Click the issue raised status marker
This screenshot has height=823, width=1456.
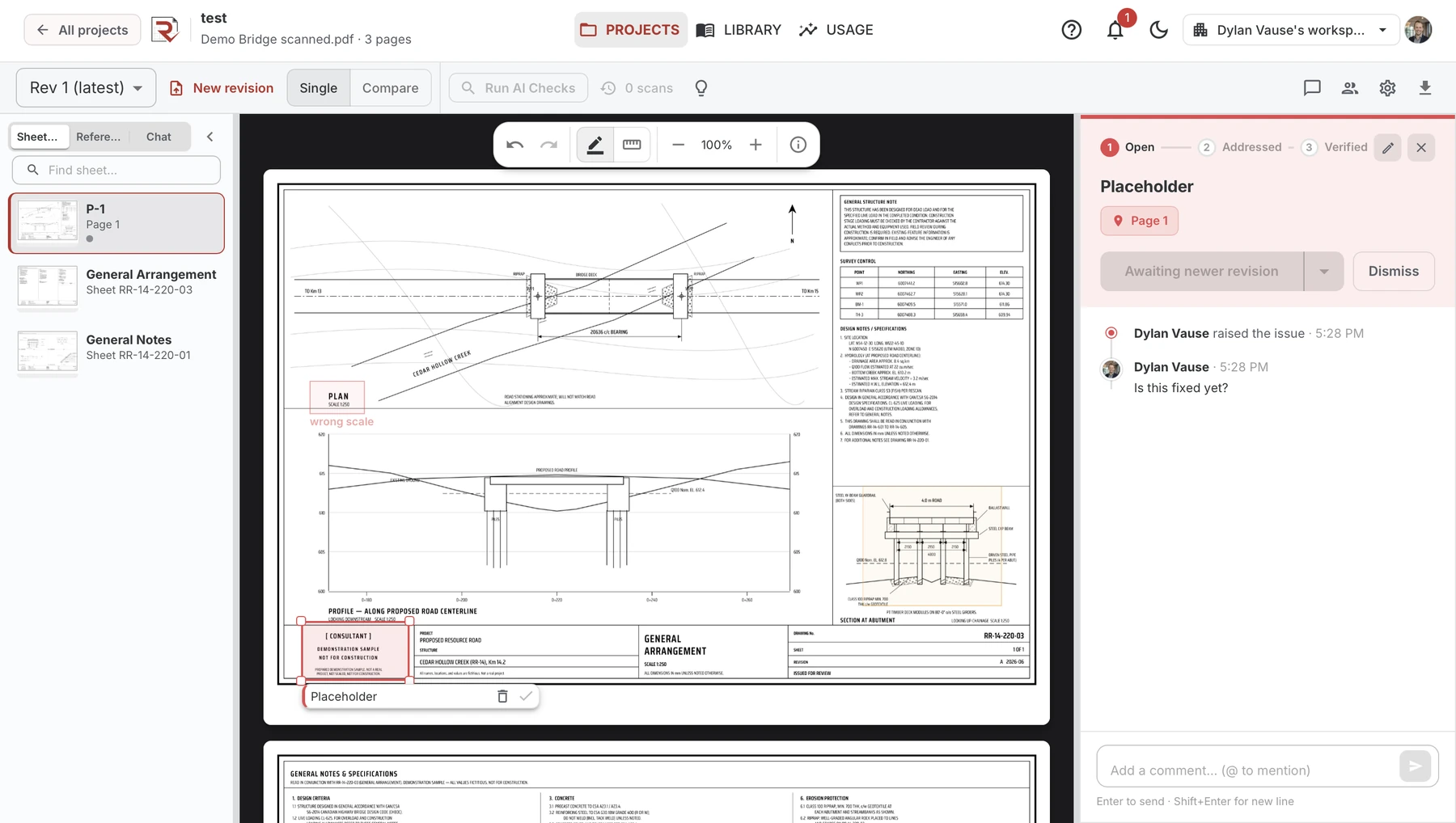(1111, 333)
